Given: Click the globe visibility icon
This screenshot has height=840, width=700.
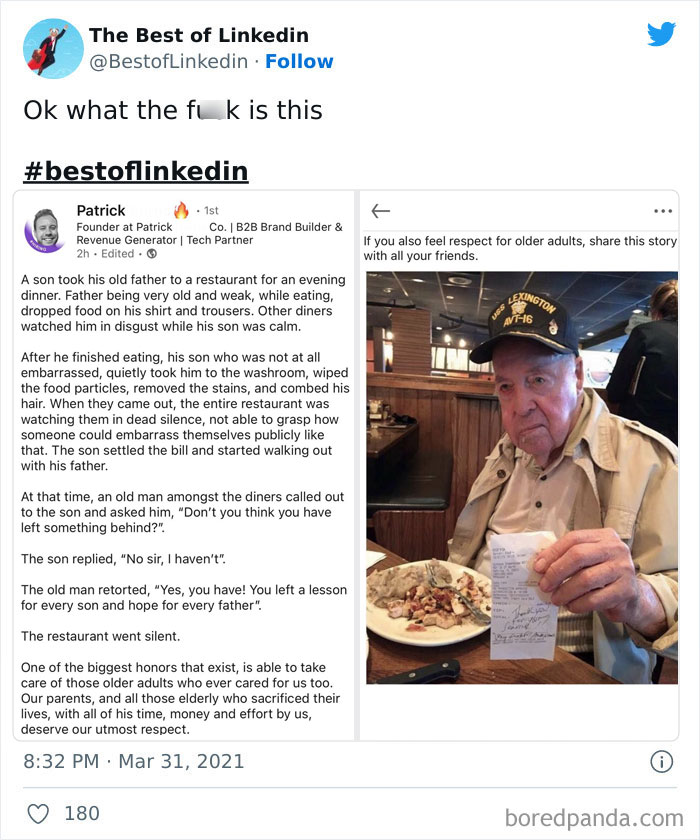Looking at the screenshot, I should click(x=152, y=253).
